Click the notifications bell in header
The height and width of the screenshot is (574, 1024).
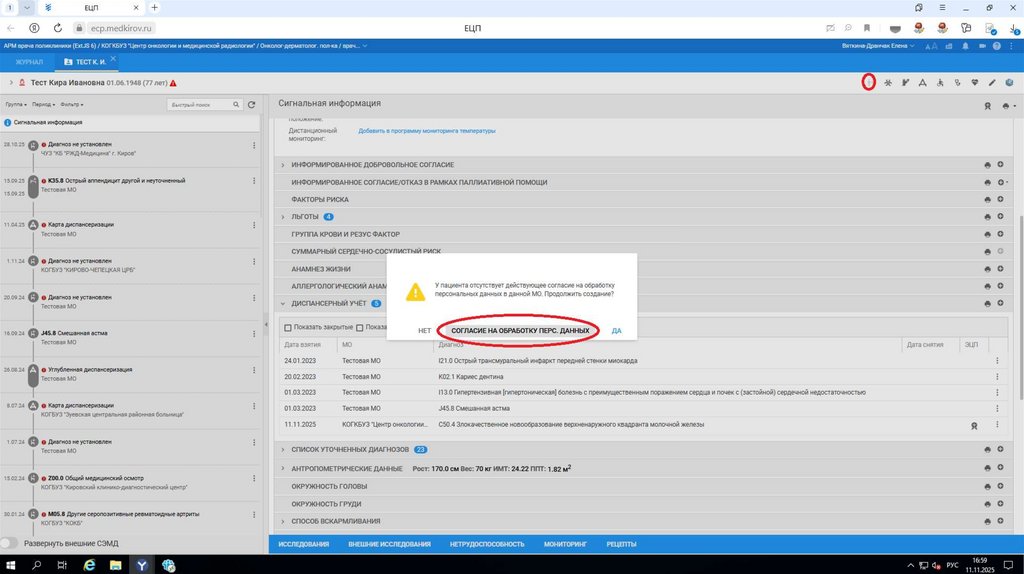coord(965,46)
